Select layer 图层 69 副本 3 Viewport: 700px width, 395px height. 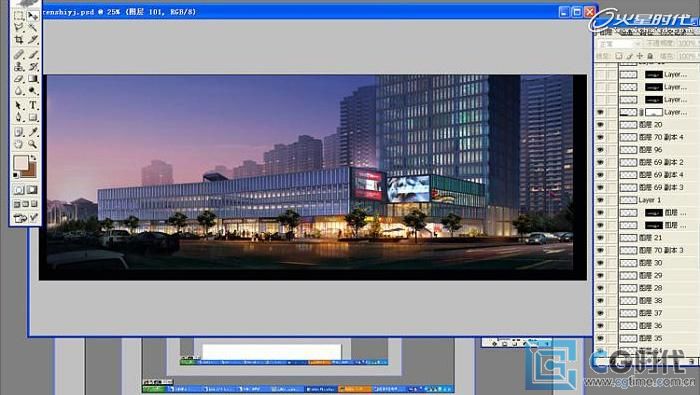click(x=658, y=187)
